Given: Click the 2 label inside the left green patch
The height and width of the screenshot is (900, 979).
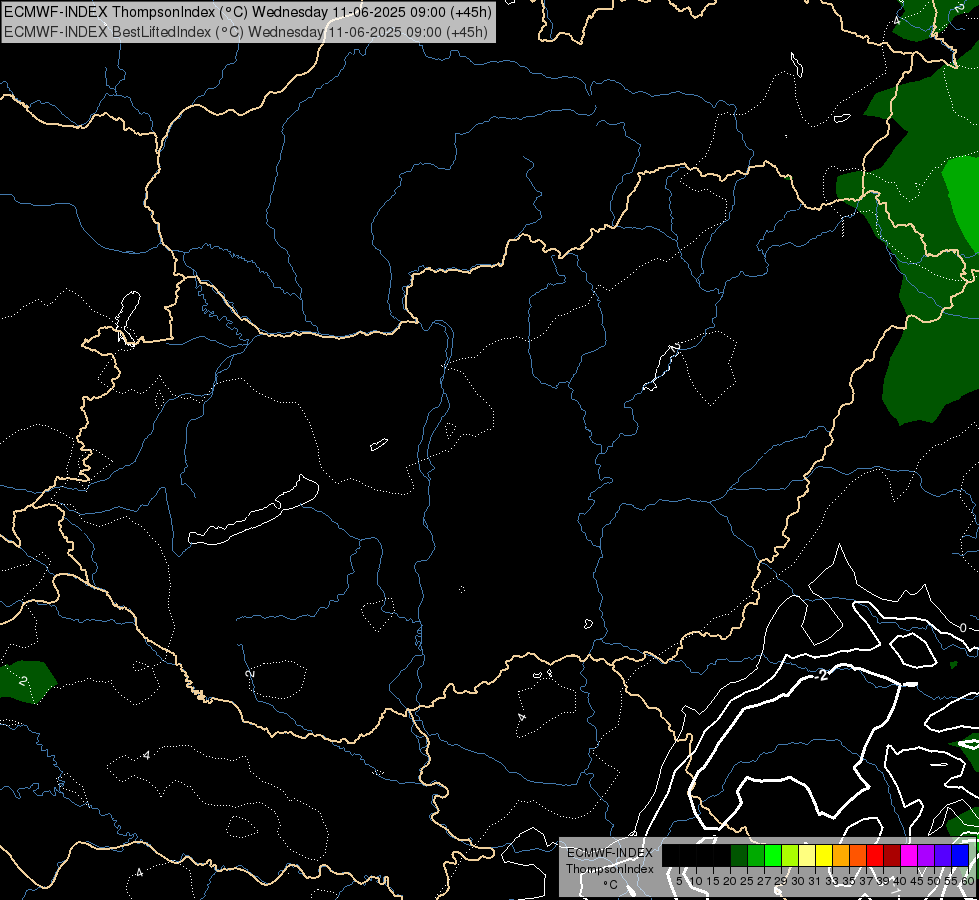Looking at the screenshot, I should (x=23, y=681).
